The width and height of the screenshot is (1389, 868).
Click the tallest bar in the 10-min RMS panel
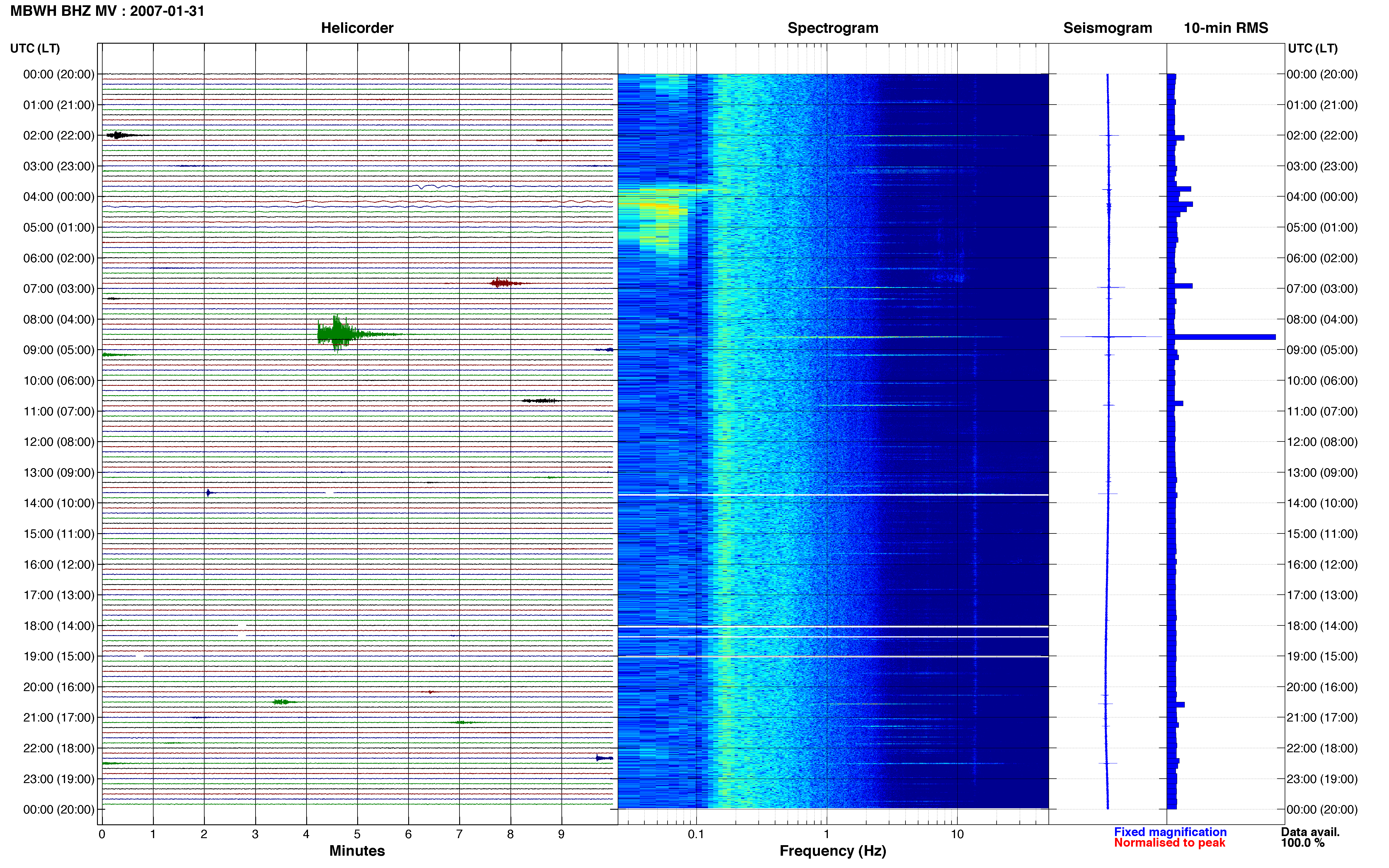1222,337
